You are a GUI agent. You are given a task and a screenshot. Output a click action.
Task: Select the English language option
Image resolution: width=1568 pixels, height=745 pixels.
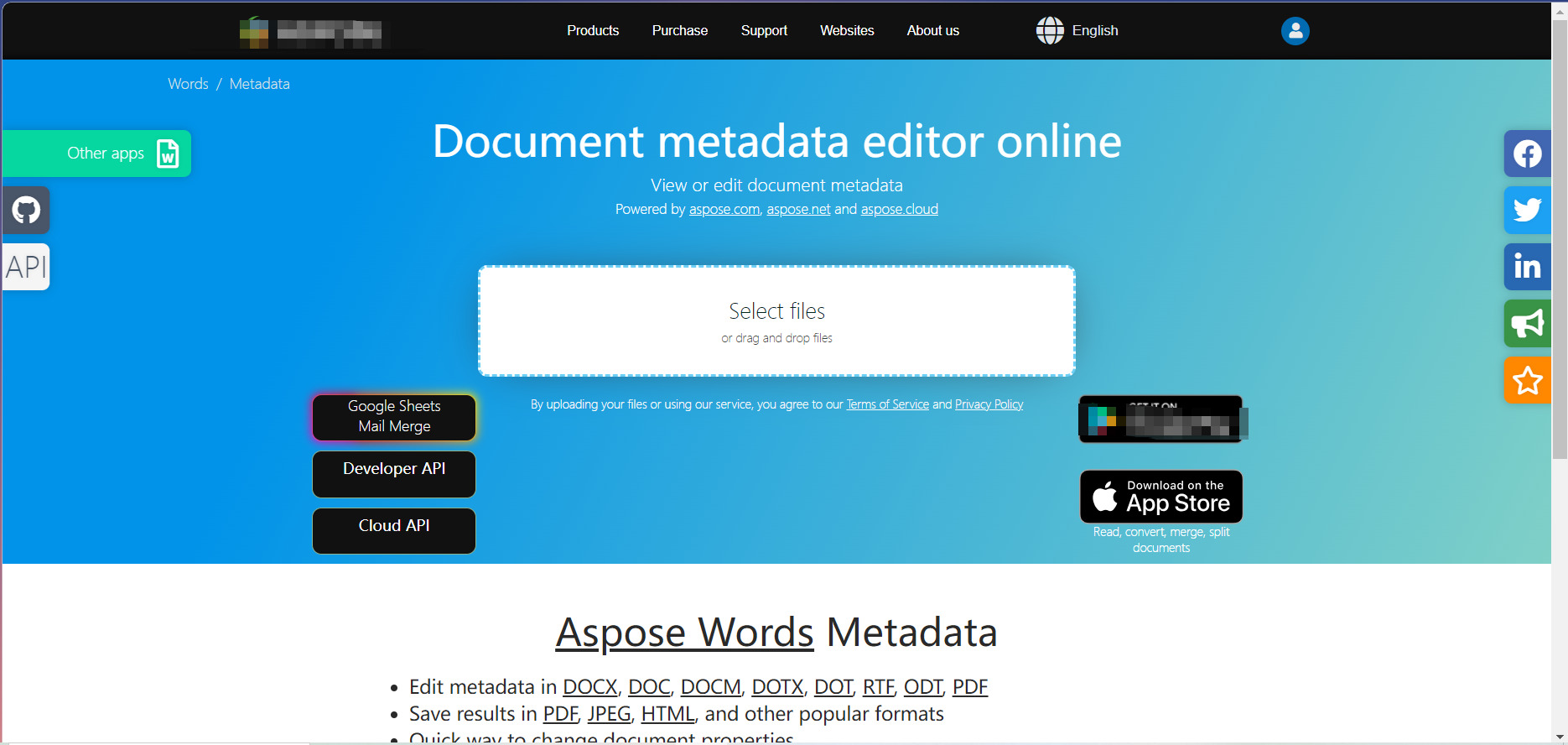(1095, 31)
